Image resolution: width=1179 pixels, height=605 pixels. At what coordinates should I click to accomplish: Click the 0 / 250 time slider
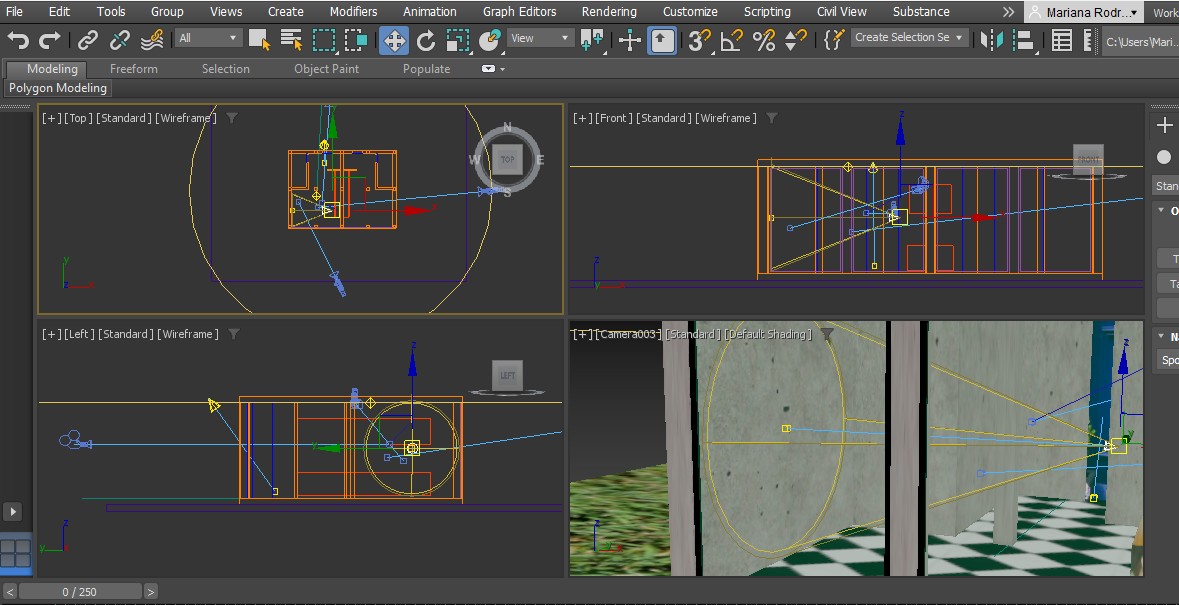point(80,592)
